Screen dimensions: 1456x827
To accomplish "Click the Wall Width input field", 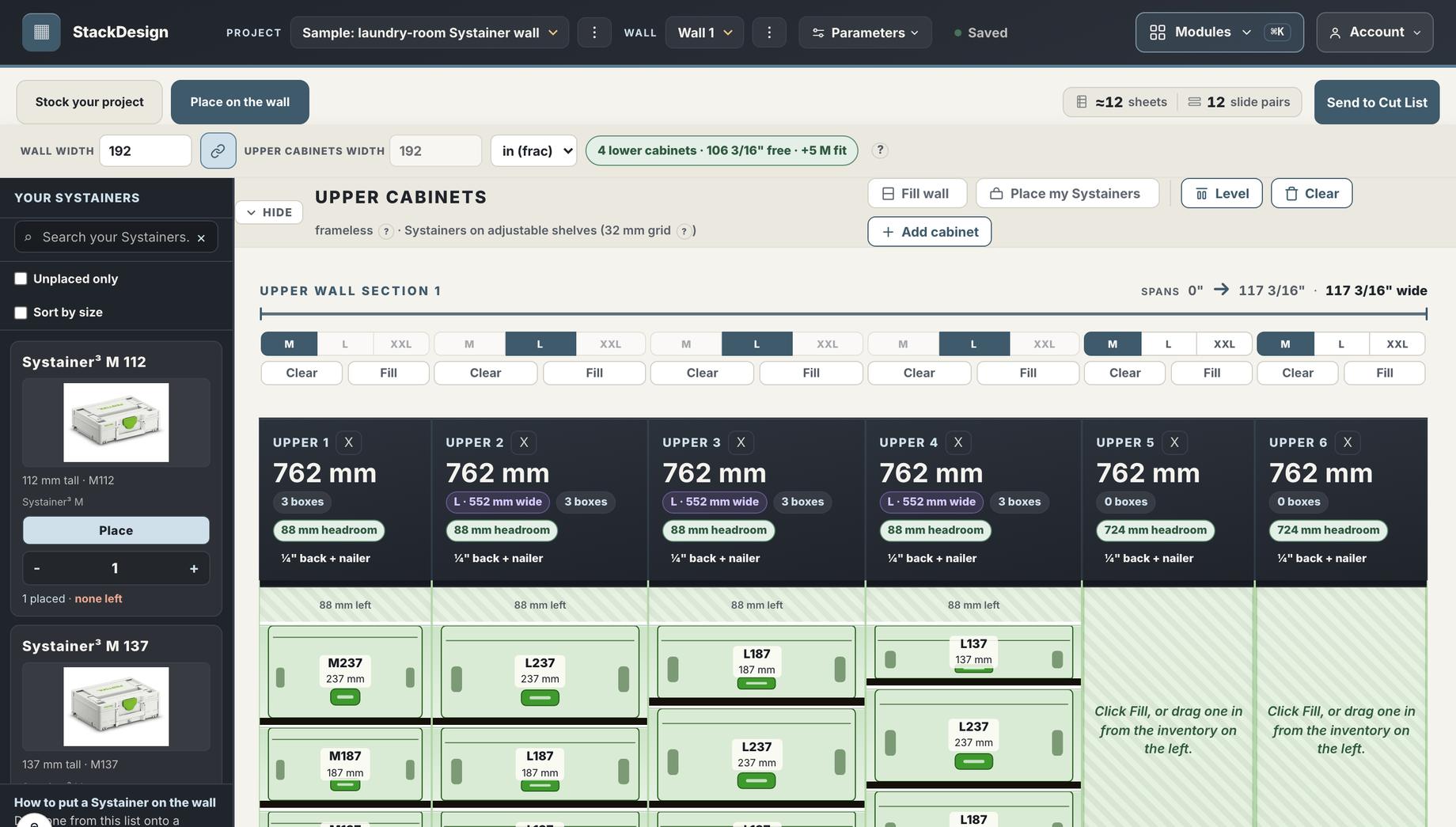I will (x=146, y=150).
